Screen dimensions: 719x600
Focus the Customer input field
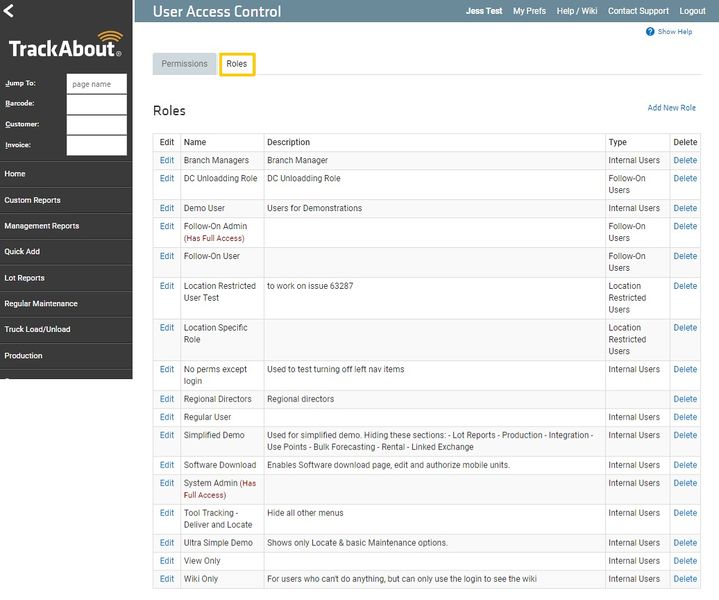(x=97, y=125)
